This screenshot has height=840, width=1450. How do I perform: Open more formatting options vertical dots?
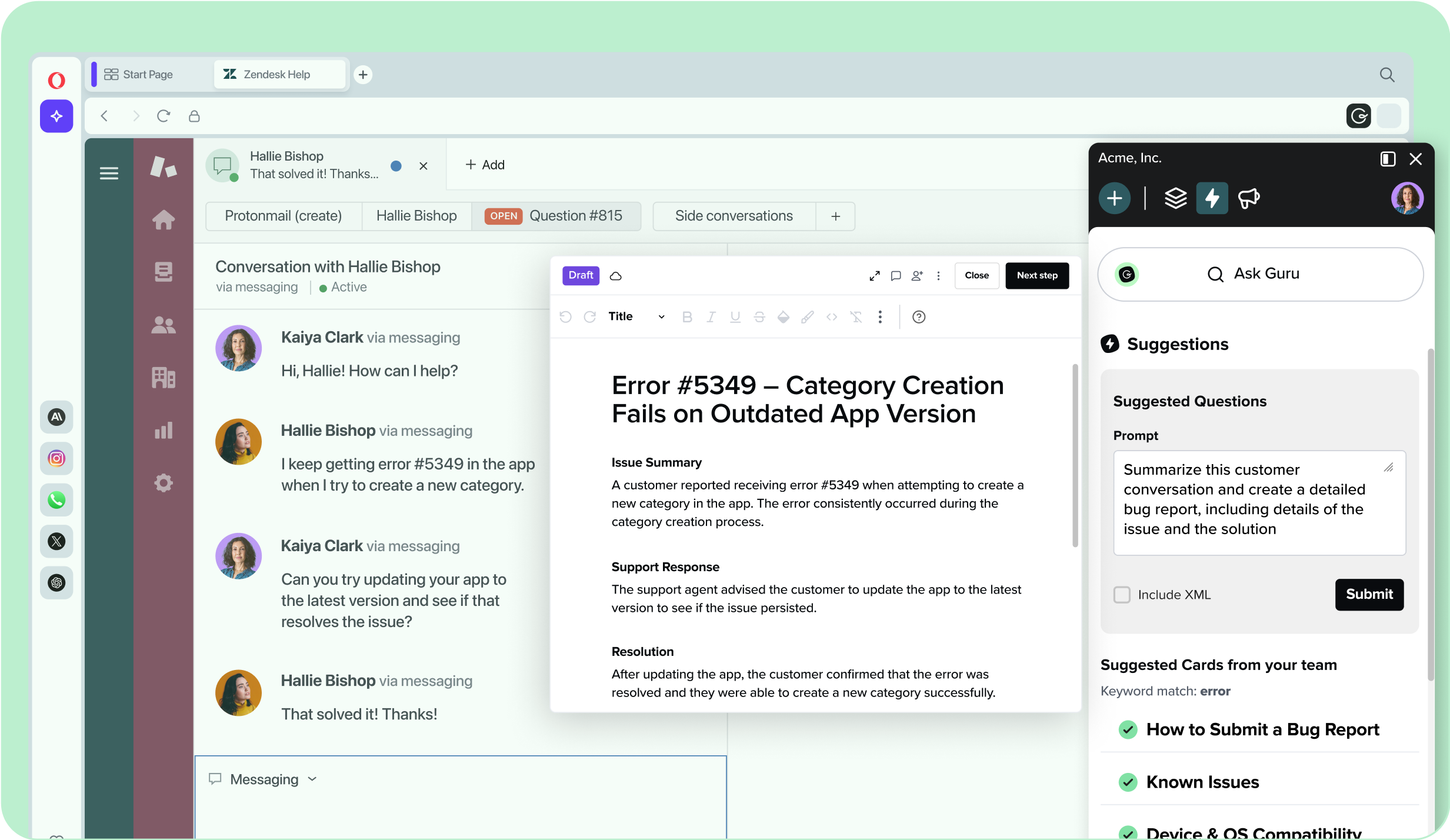[880, 317]
